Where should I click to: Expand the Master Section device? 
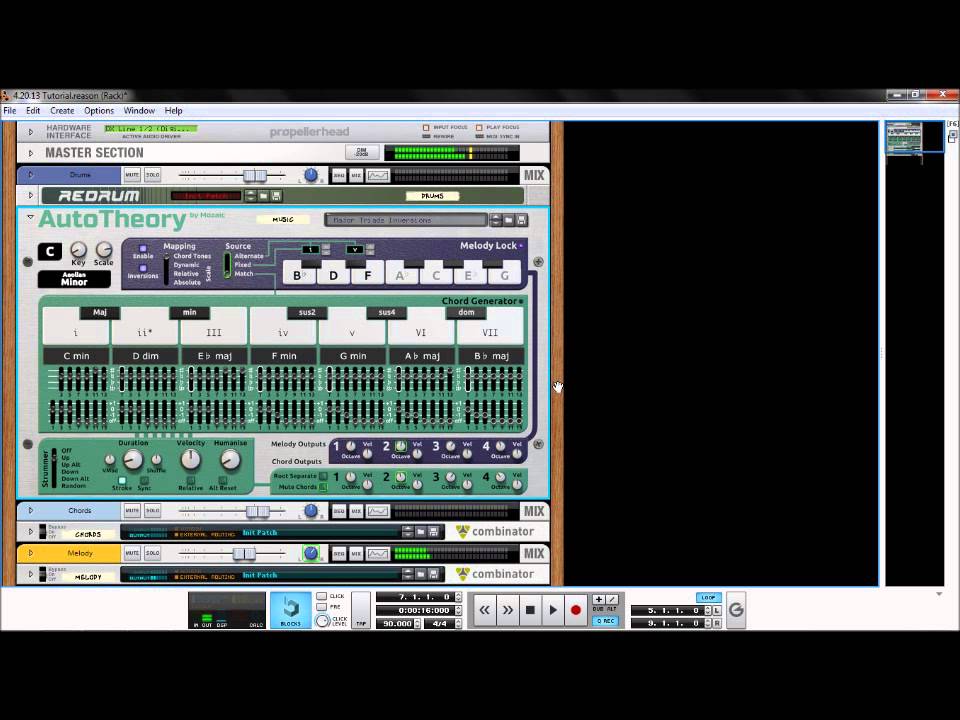coord(31,153)
